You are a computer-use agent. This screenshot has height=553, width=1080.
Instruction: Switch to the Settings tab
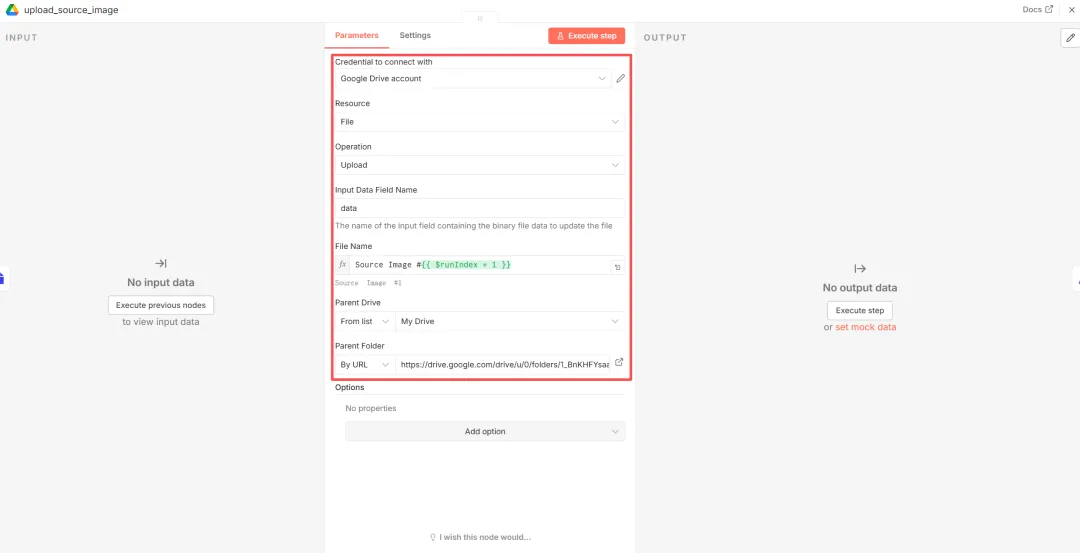(x=415, y=35)
